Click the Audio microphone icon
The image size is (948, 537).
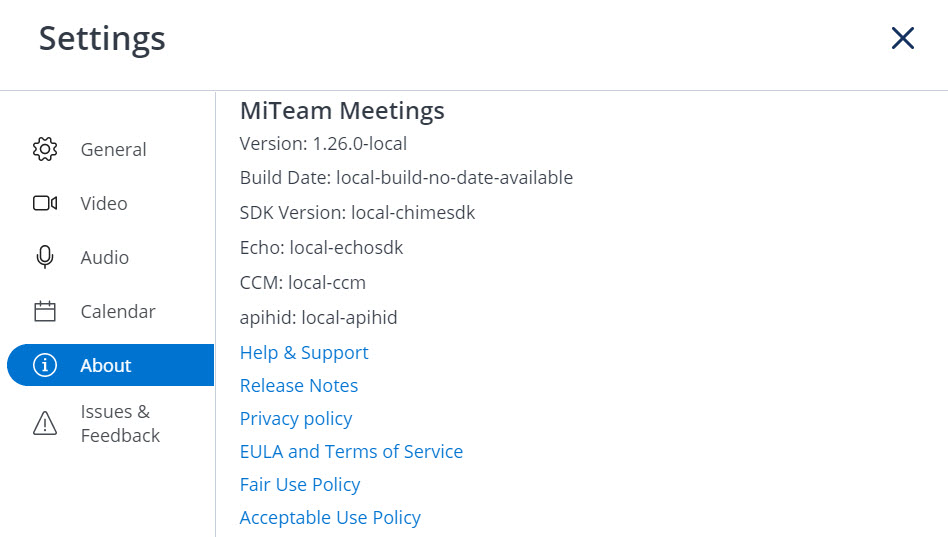[x=45, y=257]
